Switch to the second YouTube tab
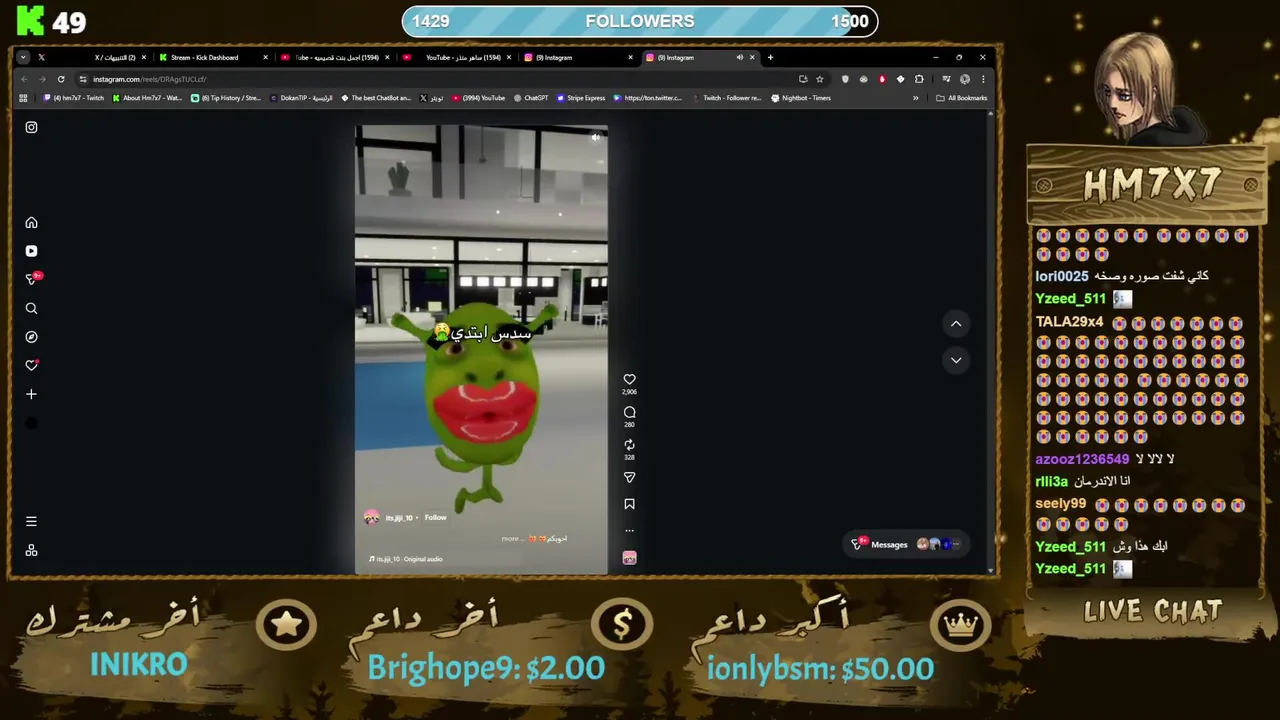1280x720 pixels. [x=457, y=57]
